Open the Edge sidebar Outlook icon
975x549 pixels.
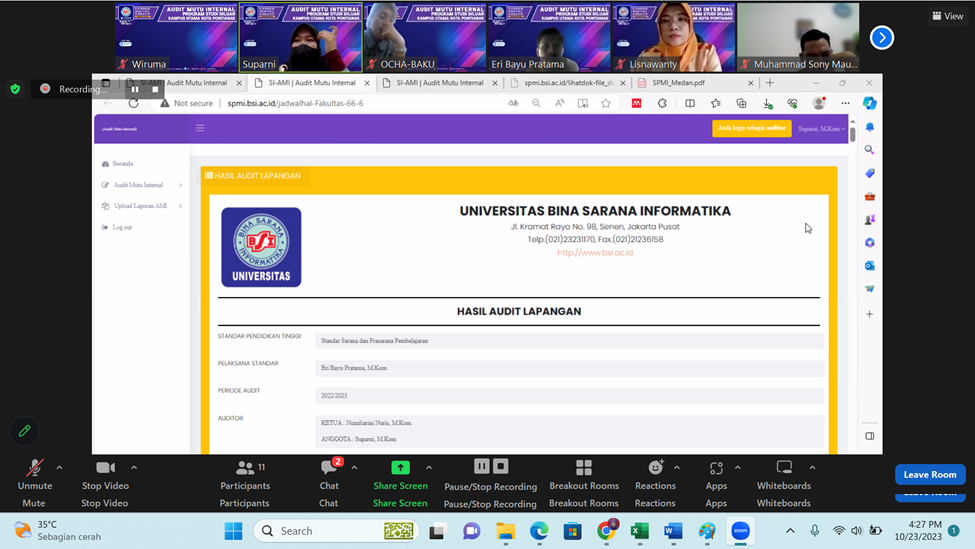point(869,266)
